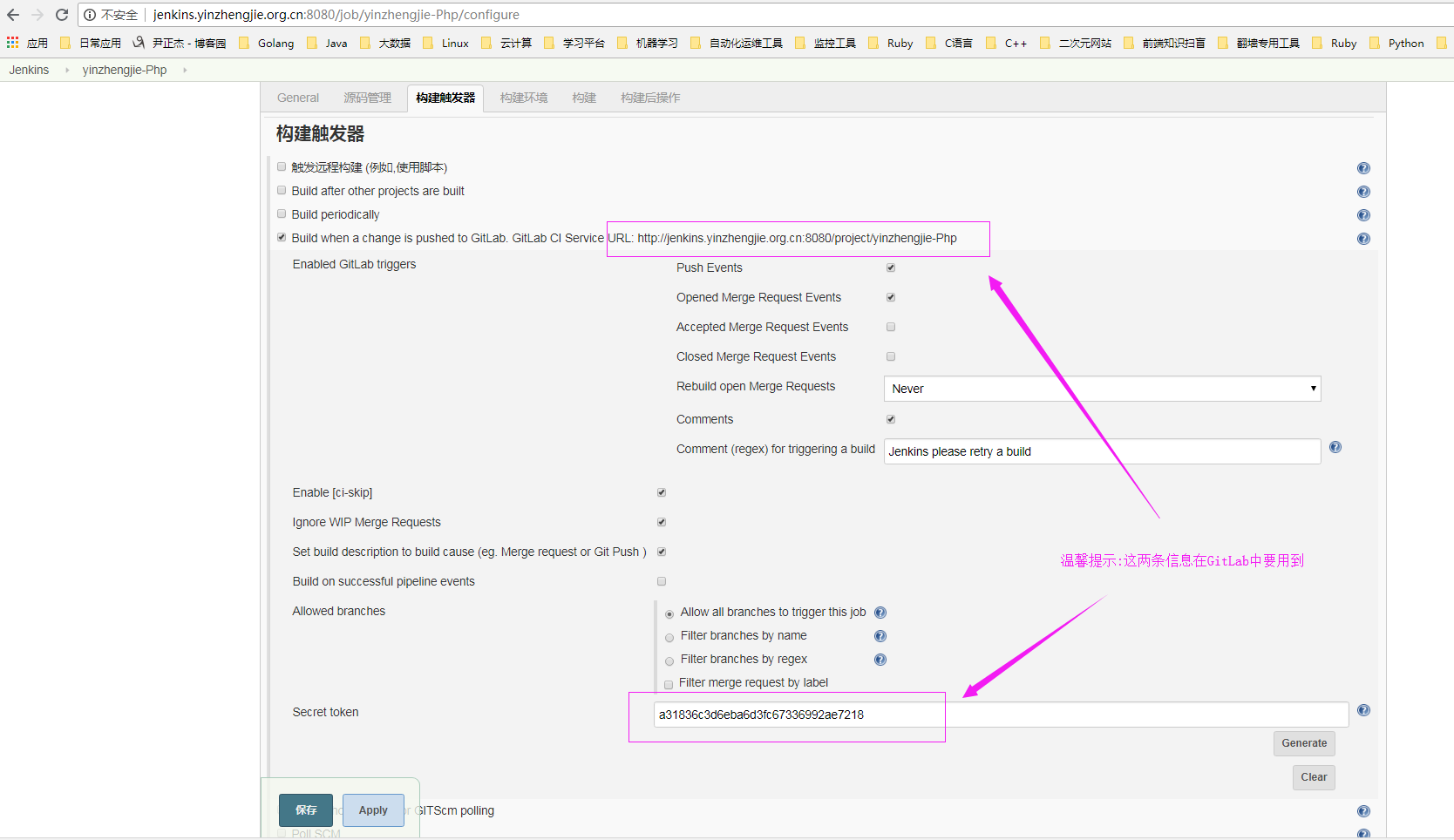Enable Build on successful pipeline events

[x=662, y=581]
